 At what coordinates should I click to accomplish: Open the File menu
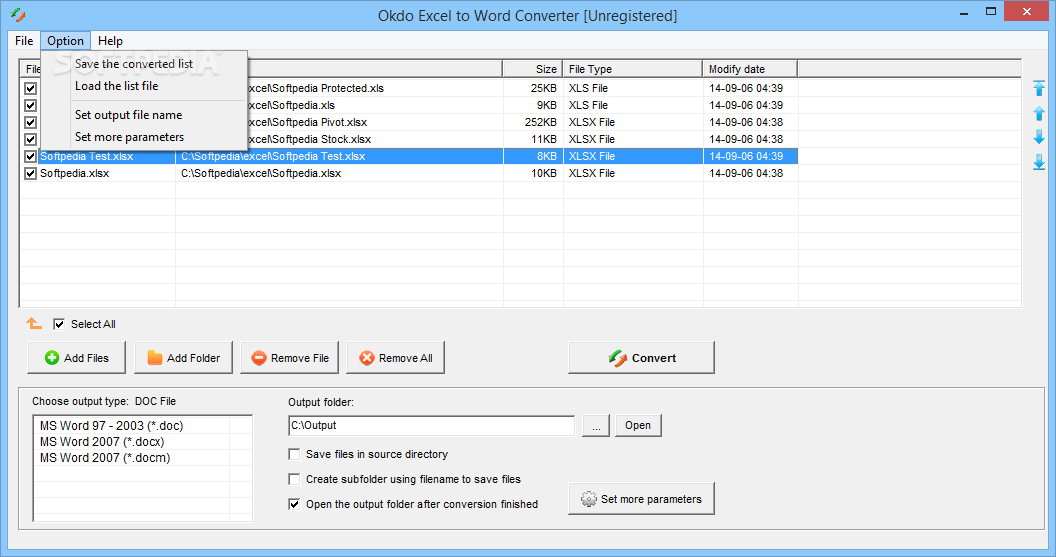(24, 40)
